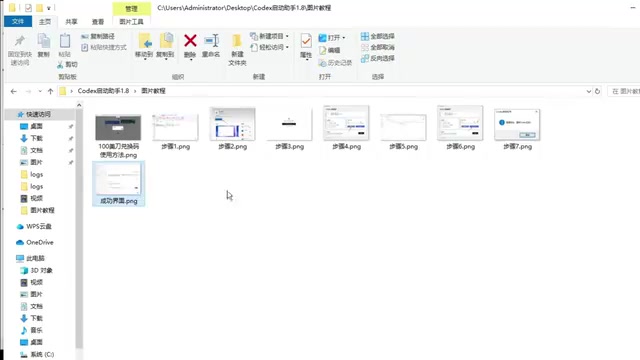Go back with the left arrow

[13, 91]
